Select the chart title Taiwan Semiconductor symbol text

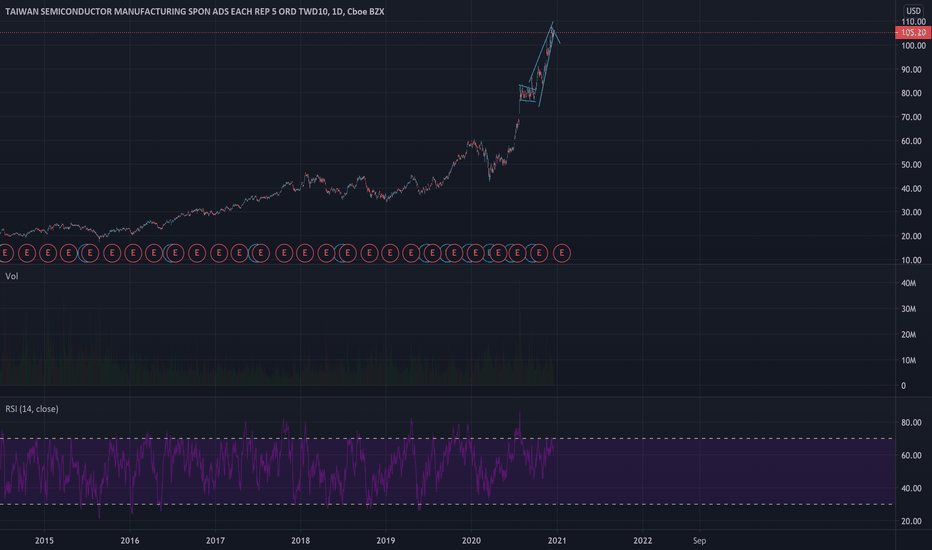click(x=195, y=11)
